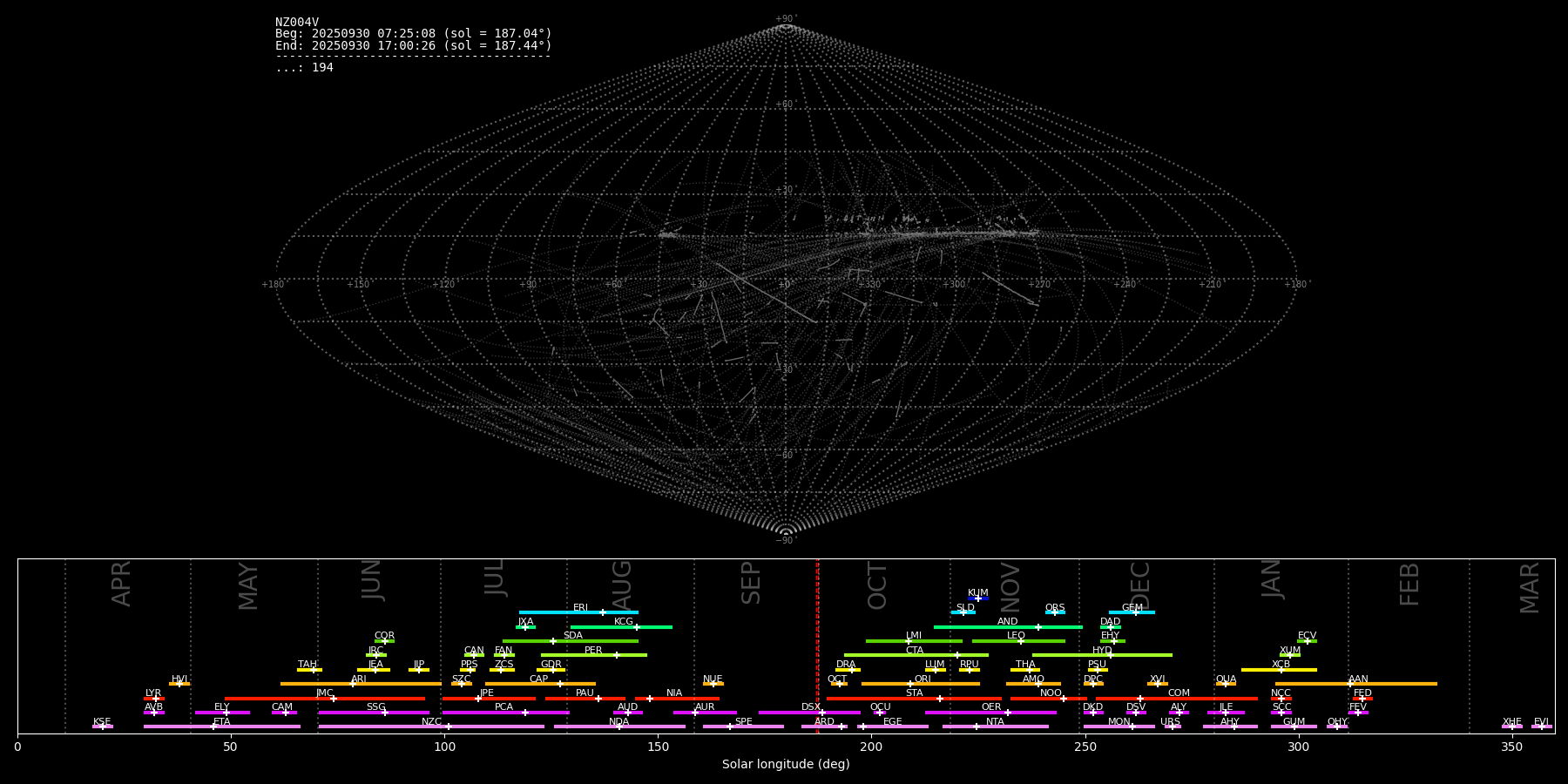Click the 'End: 20250930 17:00:26' line

click(414, 45)
